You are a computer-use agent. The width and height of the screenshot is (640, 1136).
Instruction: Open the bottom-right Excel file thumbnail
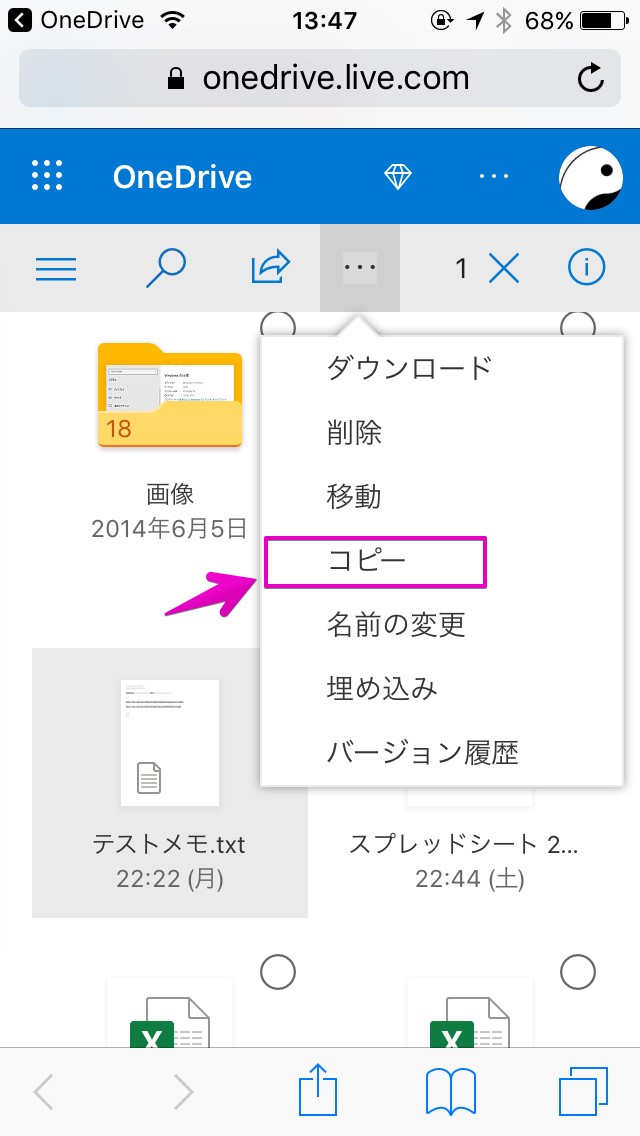tap(470, 1013)
